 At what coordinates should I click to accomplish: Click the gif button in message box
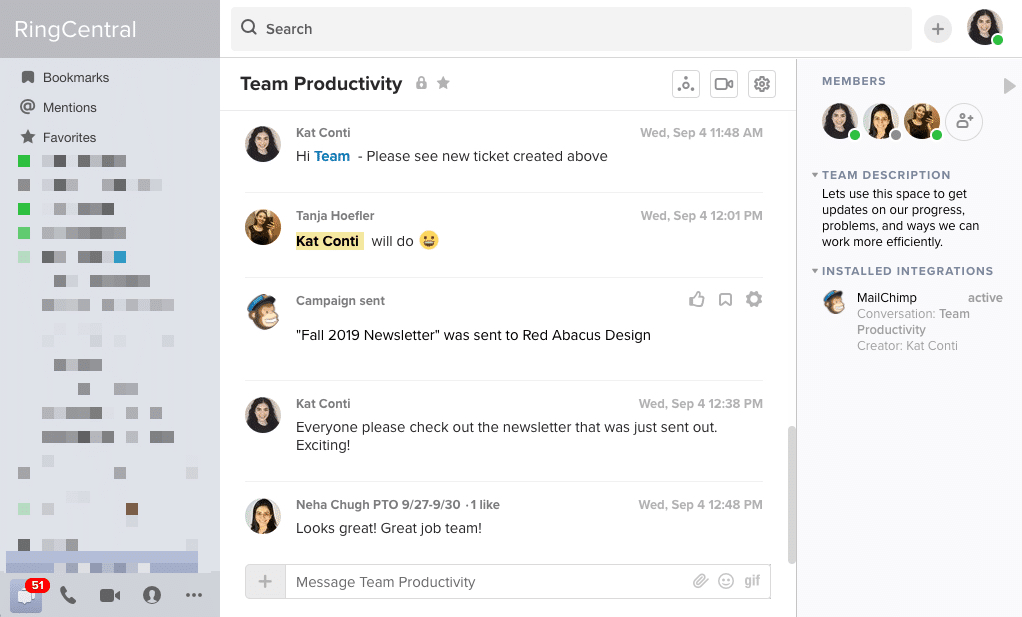752,581
